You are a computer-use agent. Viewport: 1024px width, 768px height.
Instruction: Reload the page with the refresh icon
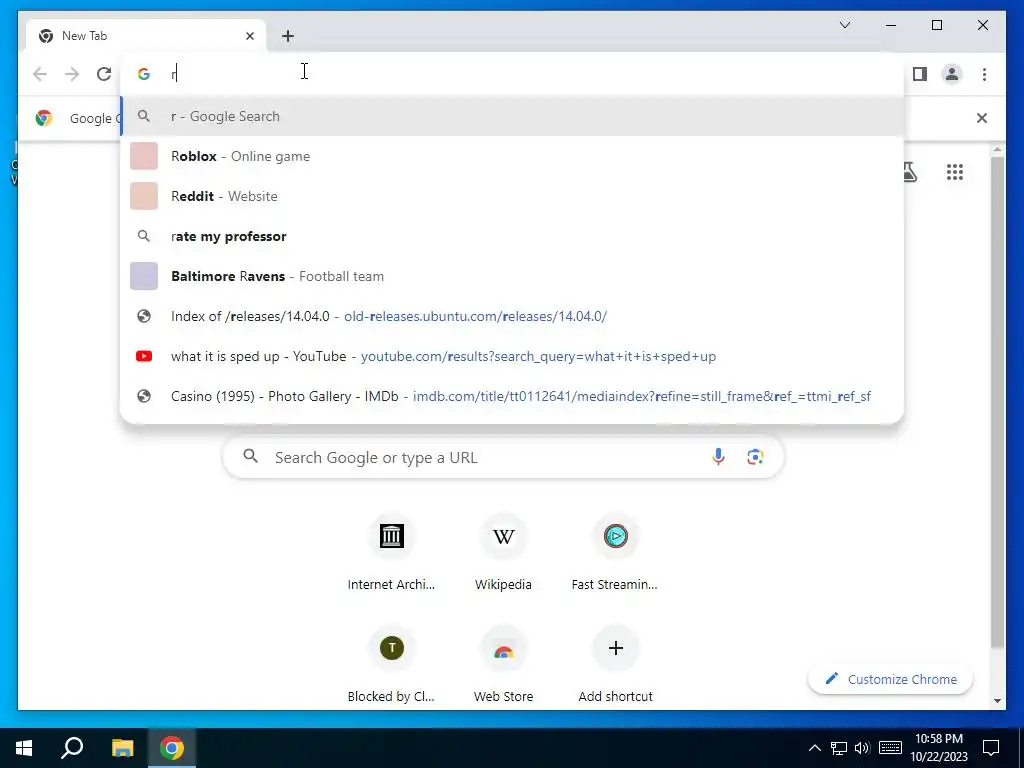104,74
